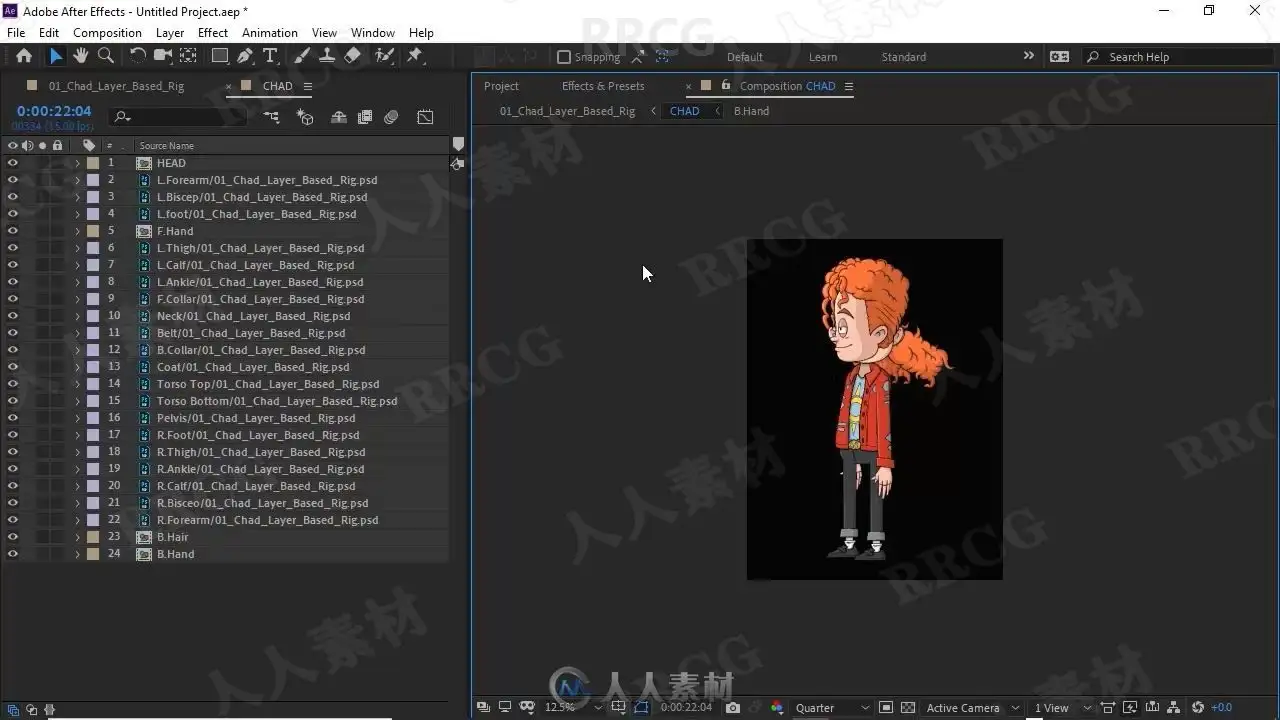This screenshot has height=720, width=1280.
Task: Toggle visibility of the B.Hair layer
Action: tap(12, 537)
